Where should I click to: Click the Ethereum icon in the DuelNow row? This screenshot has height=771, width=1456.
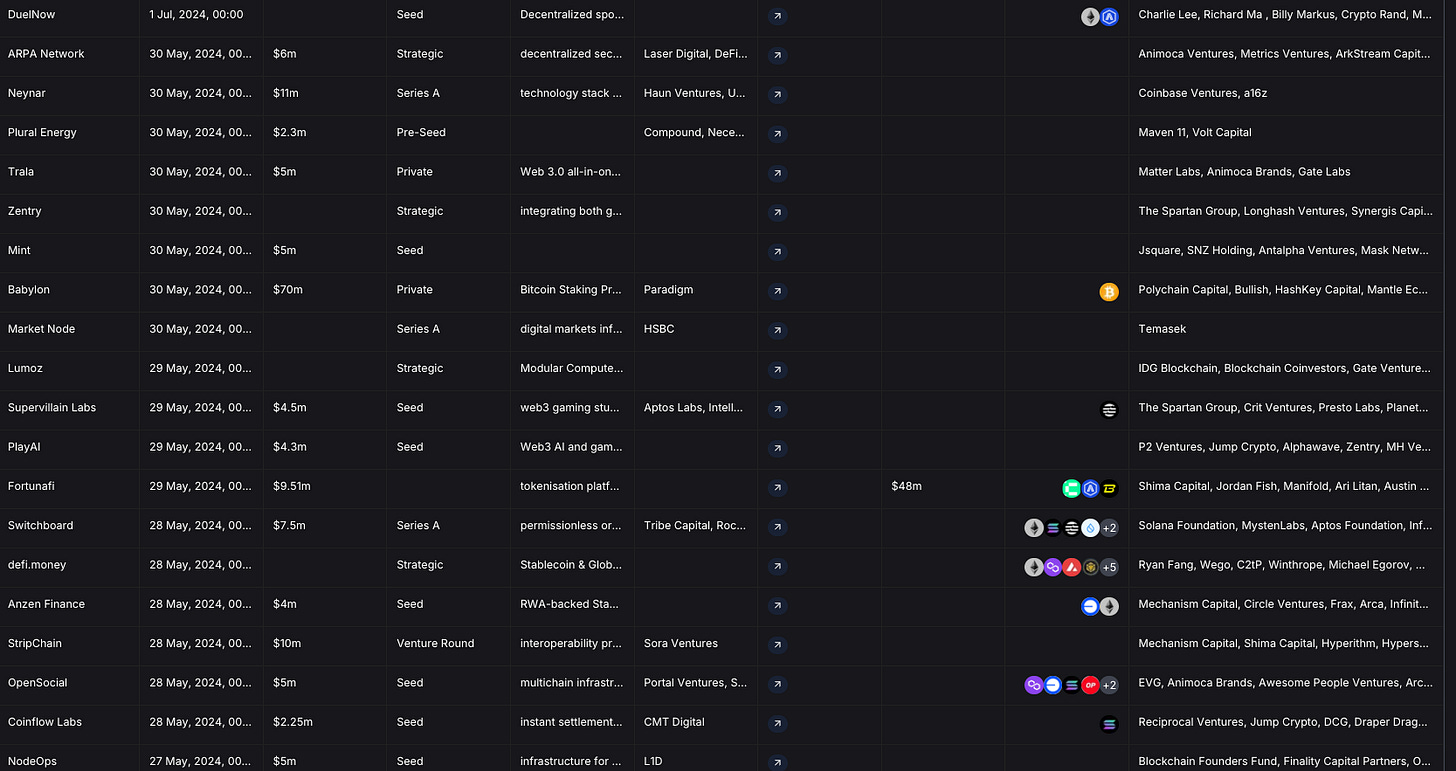coord(1090,17)
